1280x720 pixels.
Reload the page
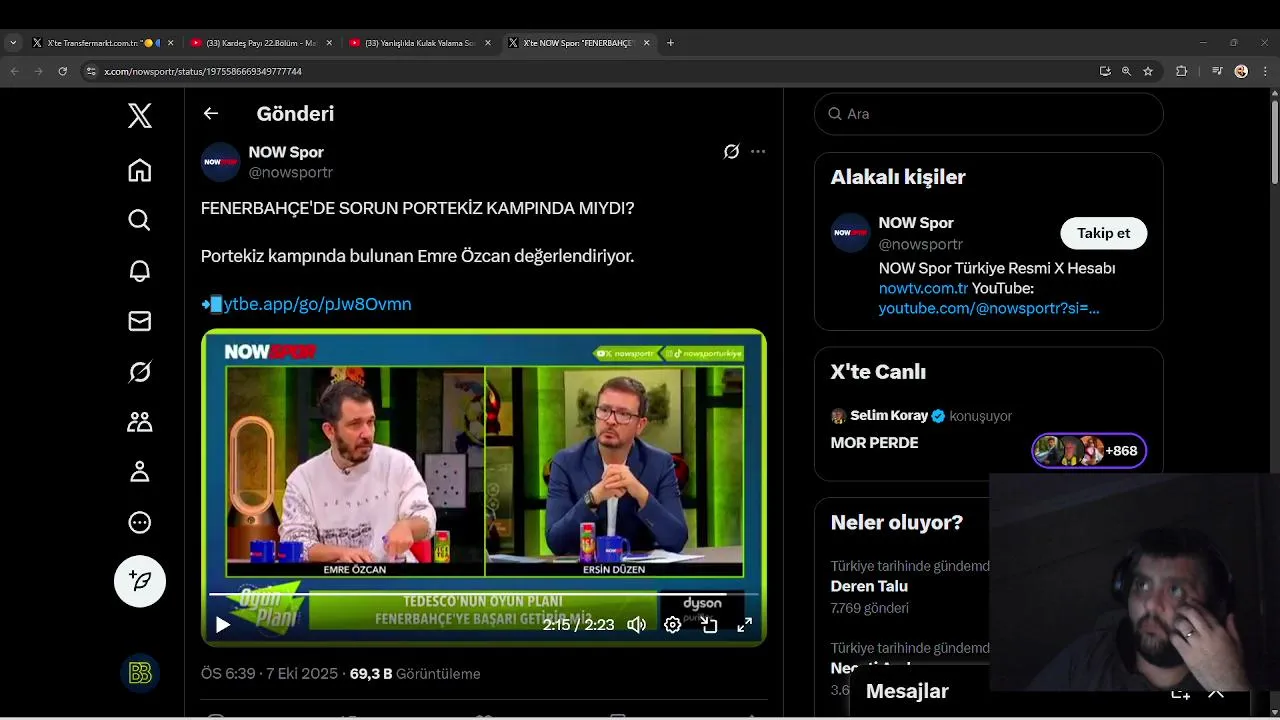coord(62,71)
